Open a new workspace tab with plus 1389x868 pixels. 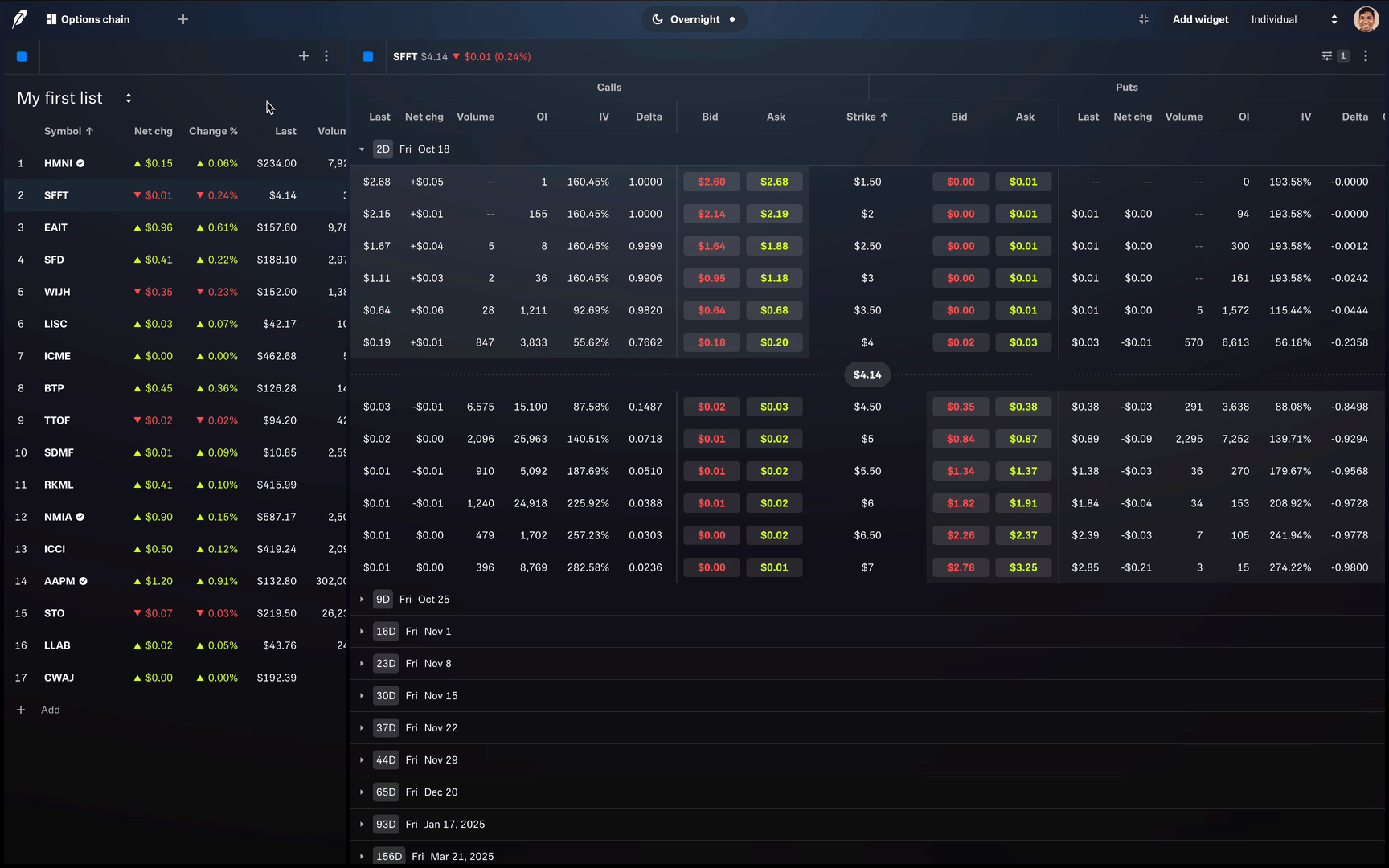pyautogui.click(x=183, y=19)
